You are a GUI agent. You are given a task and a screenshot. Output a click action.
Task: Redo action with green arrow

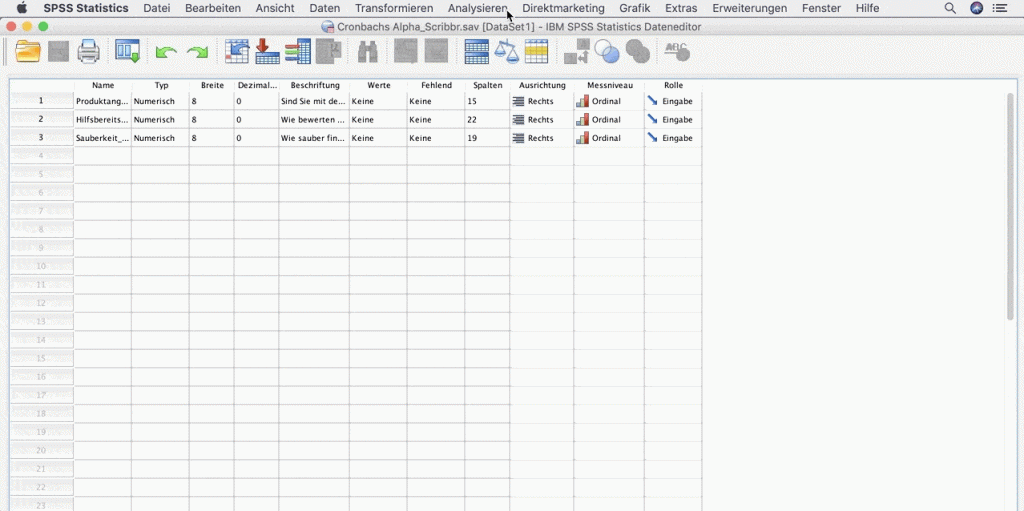tap(197, 52)
